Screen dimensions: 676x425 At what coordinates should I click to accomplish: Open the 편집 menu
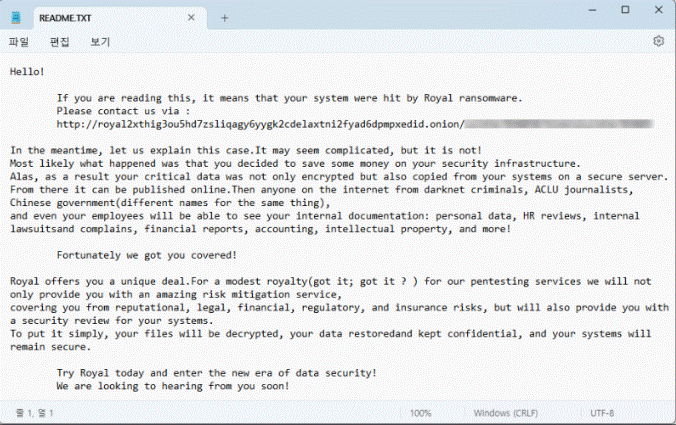click(x=59, y=41)
